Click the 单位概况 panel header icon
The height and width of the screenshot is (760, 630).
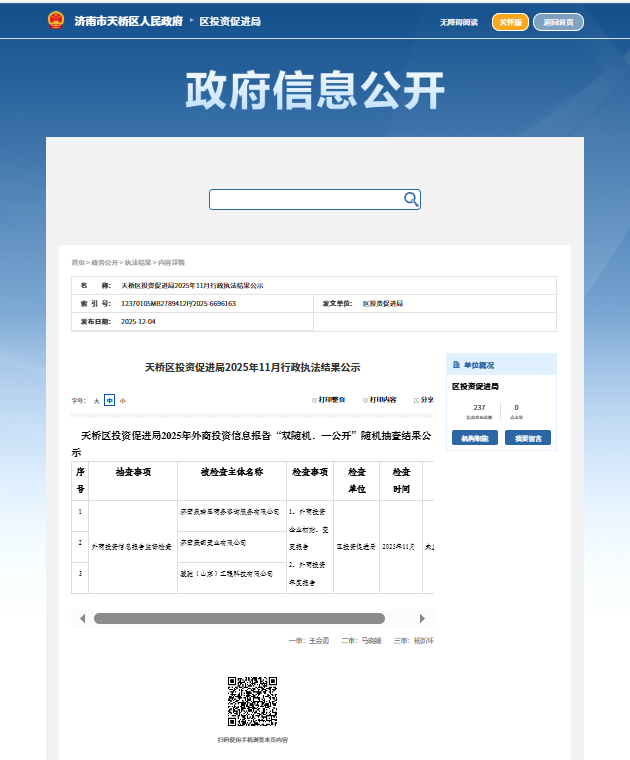click(456, 365)
